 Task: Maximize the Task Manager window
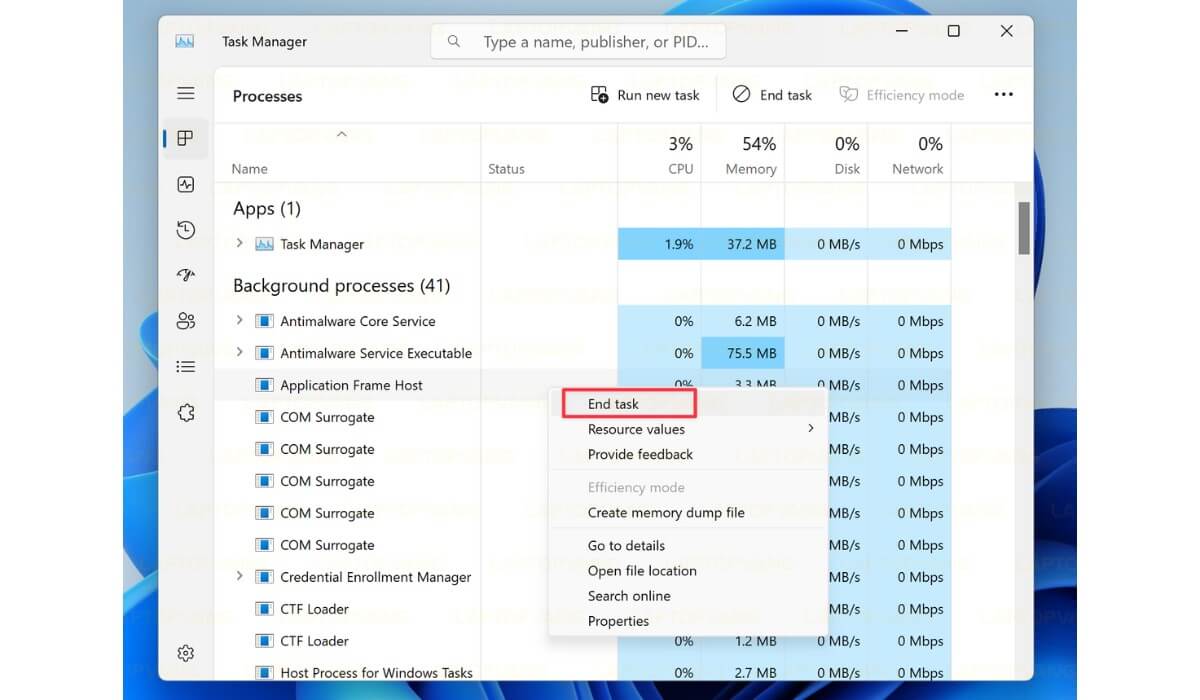[x=953, y=32]
